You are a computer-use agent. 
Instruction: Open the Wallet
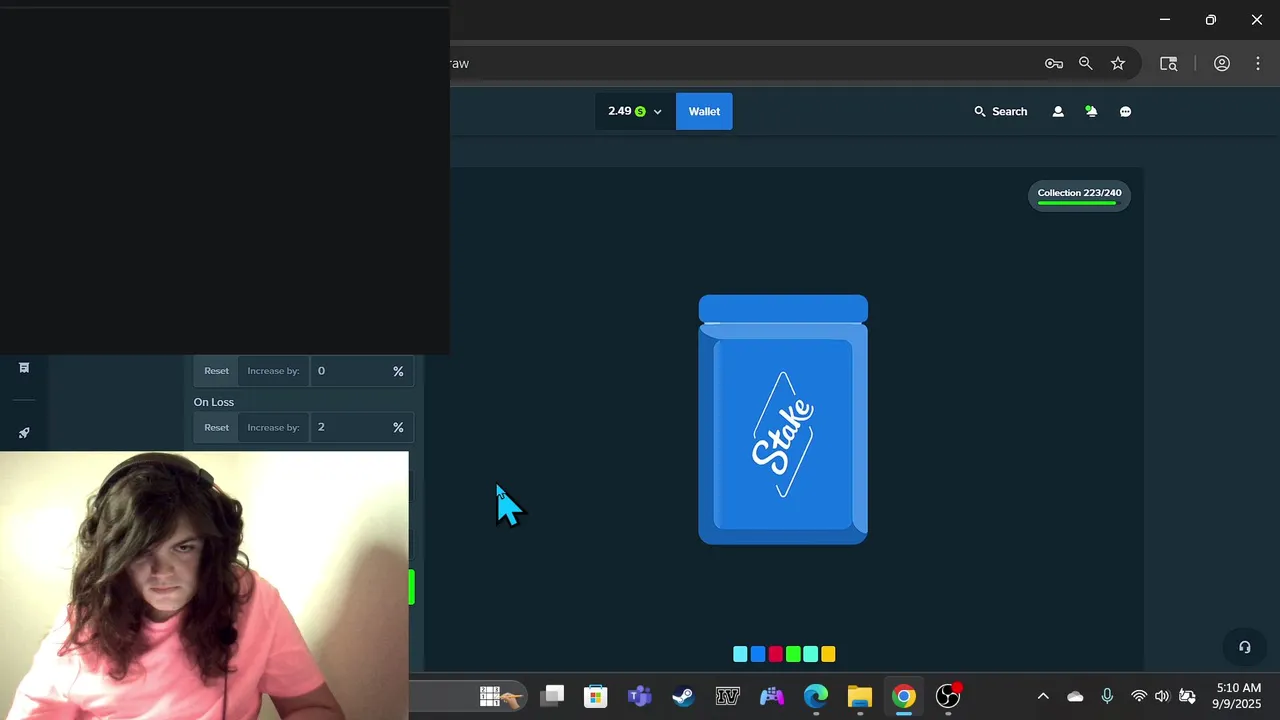tap(704, 111)
